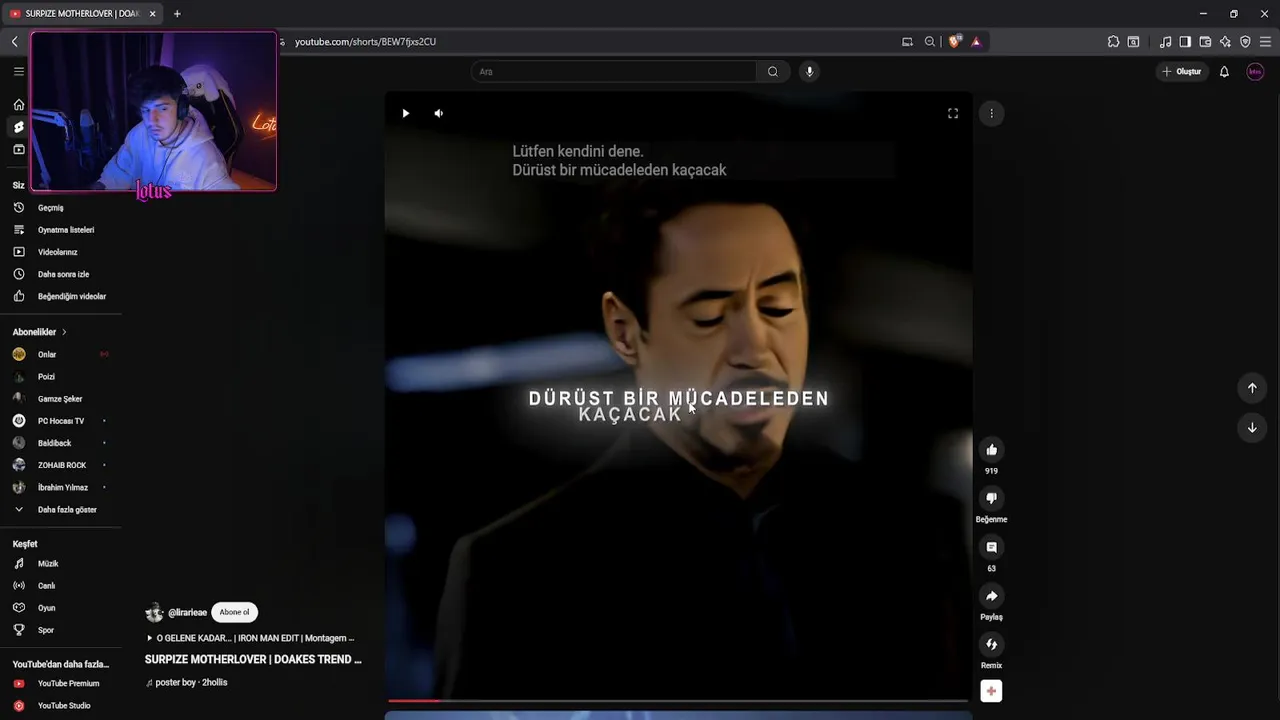Remix this Short
This screenshot has width=1280, height=720.
click(991, 644)
